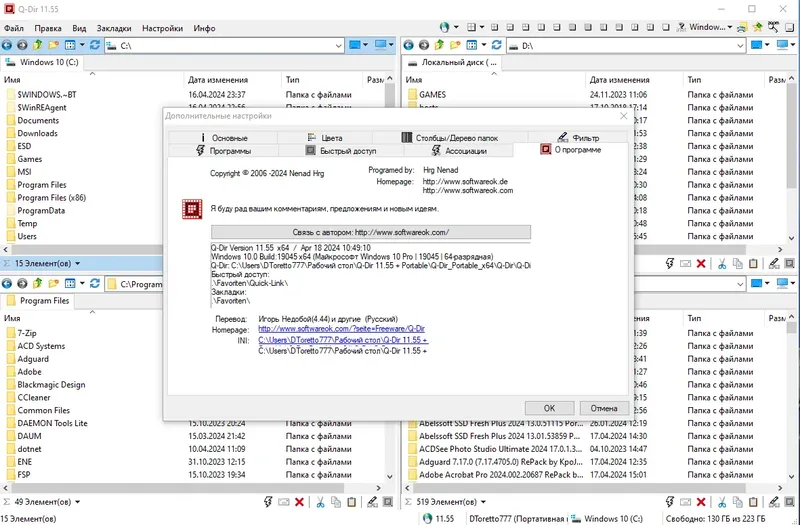This screenshot has width=800, height=525.
Task: Open the view mode dropdown in D:\ pane
Action: tap(484, 45)
